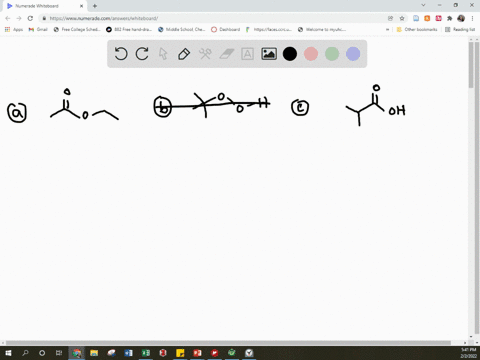Viewport: 480px width, 360px height.
Task: Select the text box tool
Action: (x=247, y=54)
